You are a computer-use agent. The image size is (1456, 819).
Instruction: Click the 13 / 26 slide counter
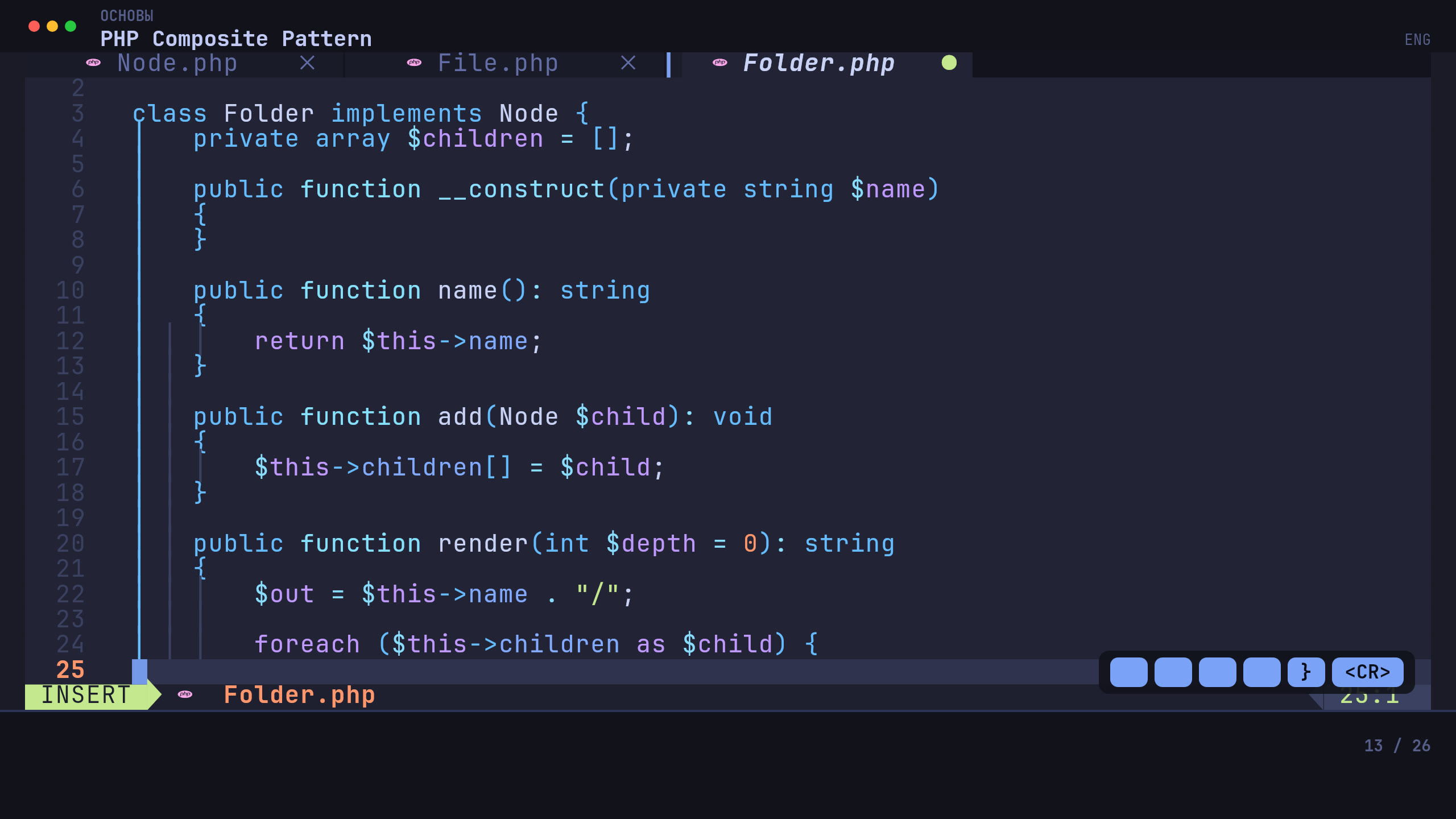pos(1397,746)
